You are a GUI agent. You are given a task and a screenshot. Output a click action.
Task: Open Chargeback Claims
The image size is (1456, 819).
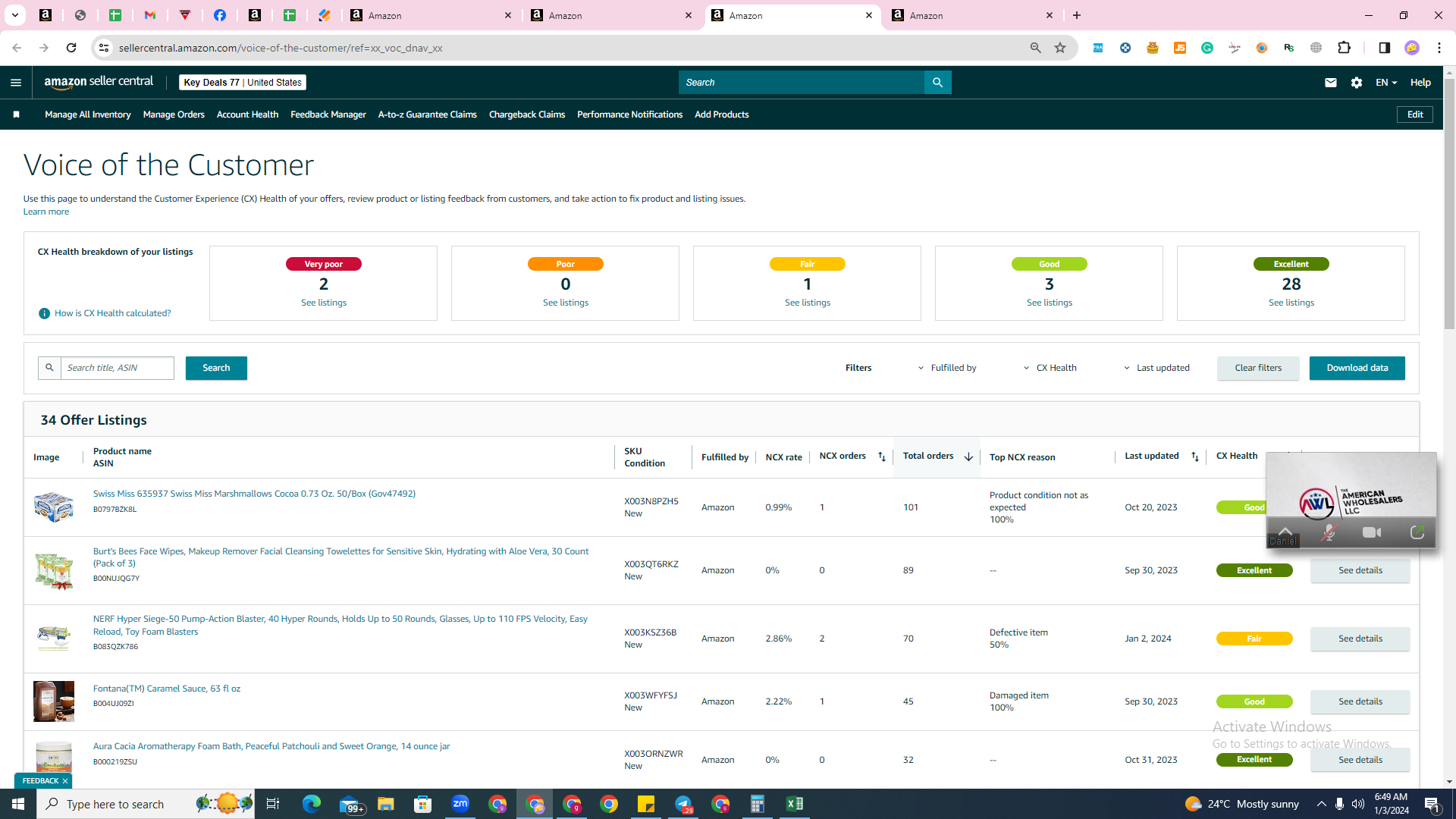pyautogui.click(x=527, y=115)
